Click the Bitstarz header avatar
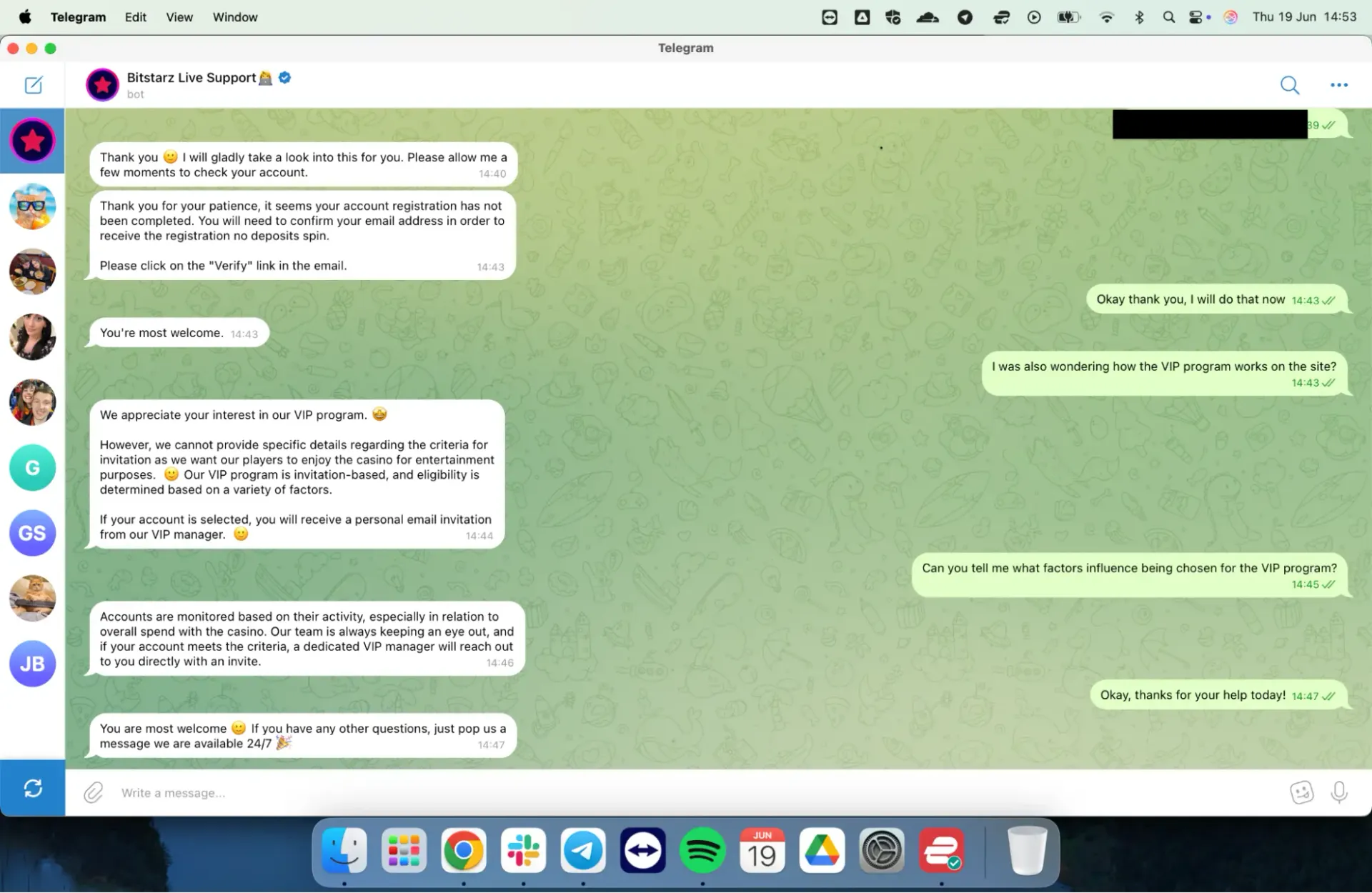This screenshot has width=1372, height=893. (x=102, y=85)
